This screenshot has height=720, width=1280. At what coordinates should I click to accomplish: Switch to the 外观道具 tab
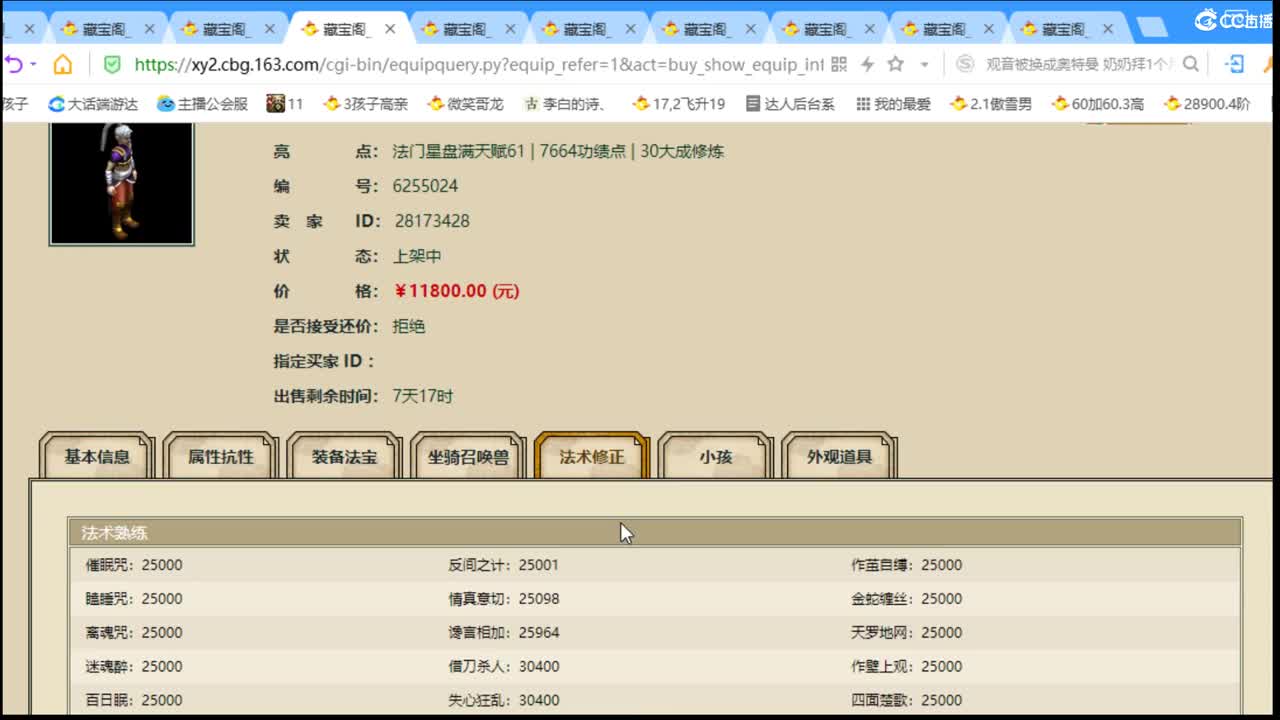[x=840, y=457]
